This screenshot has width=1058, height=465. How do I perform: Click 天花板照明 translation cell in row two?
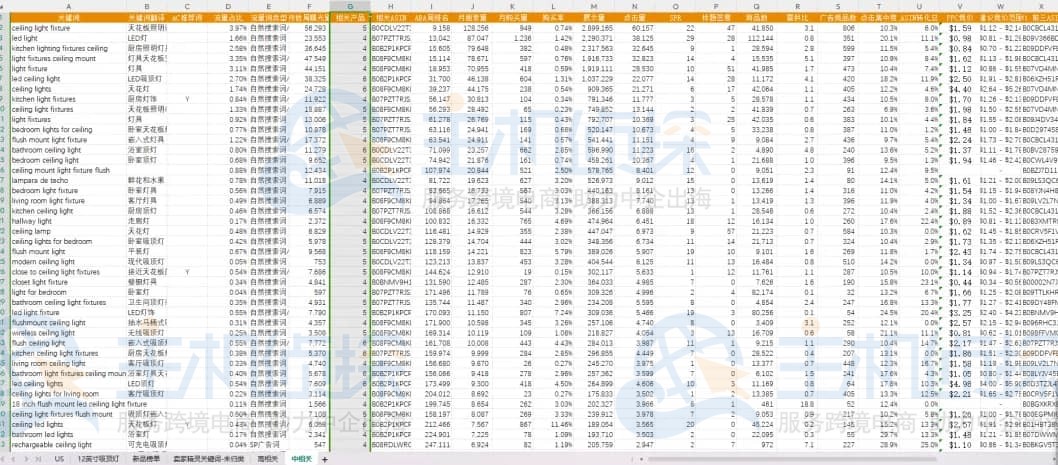pos(146,28)
